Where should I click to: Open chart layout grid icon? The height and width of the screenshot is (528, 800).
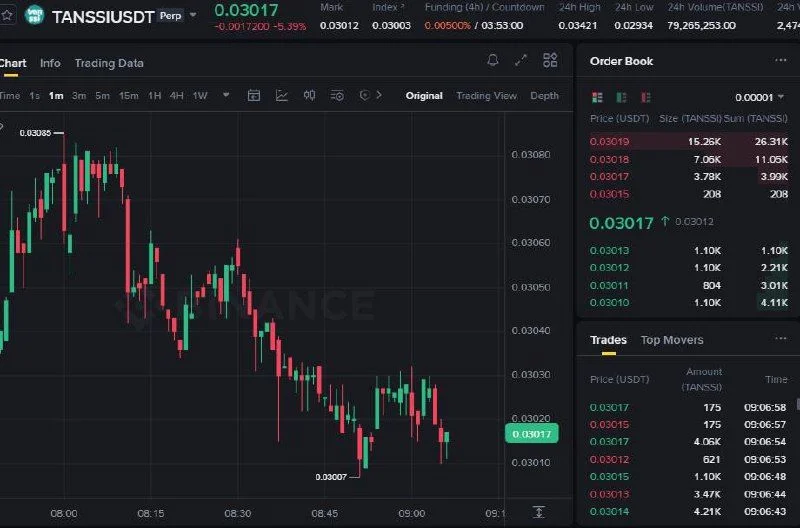point(550,60)
